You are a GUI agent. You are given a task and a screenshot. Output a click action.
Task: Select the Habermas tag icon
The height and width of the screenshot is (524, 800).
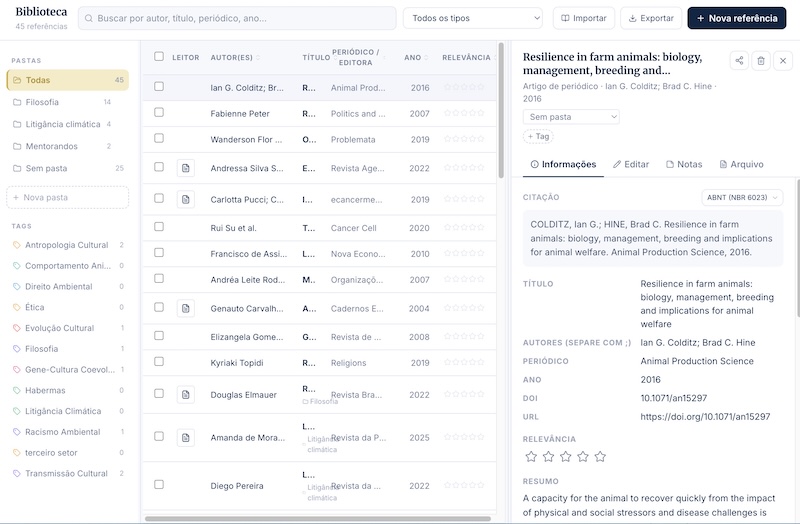tap(17, 390)
